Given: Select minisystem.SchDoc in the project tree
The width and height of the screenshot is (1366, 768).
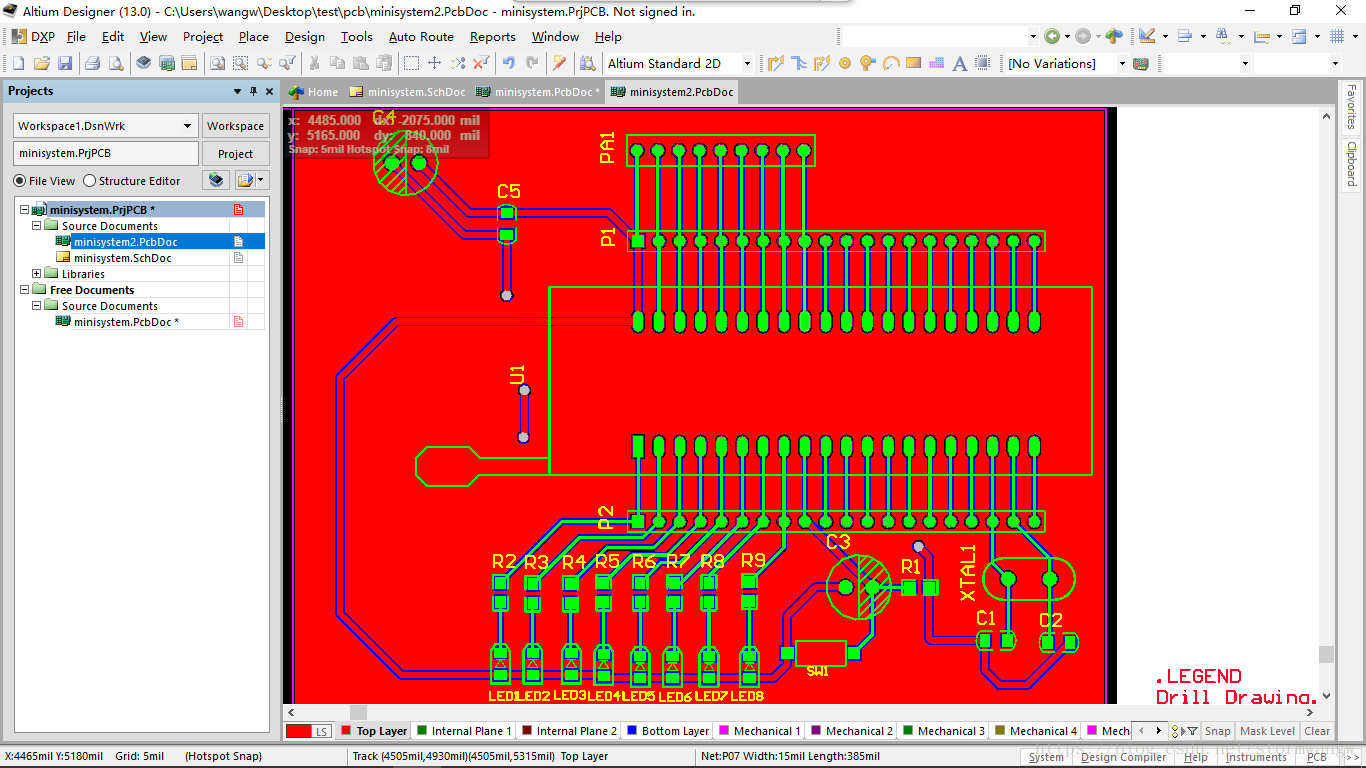Looking at the screenshot, I should [x=122, y=258].
